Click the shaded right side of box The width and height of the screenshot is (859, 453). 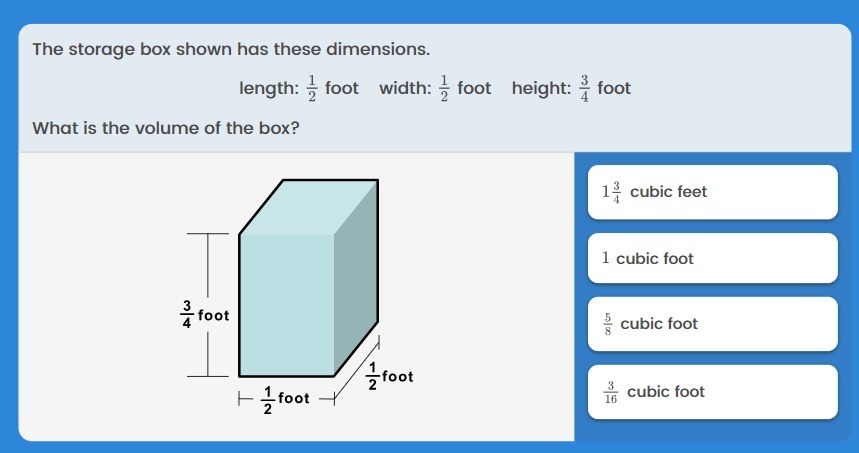[x=356, y=278]
